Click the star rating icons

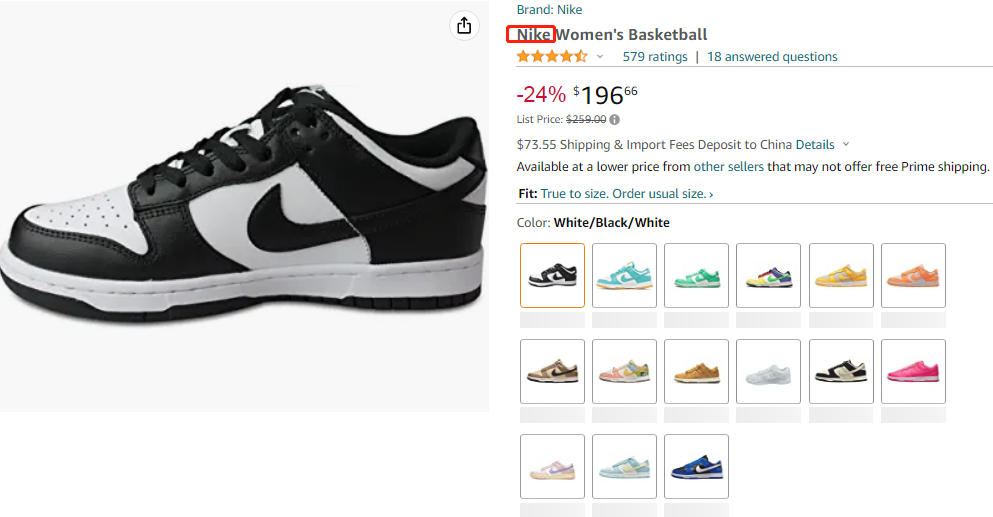tap(552, 57)
